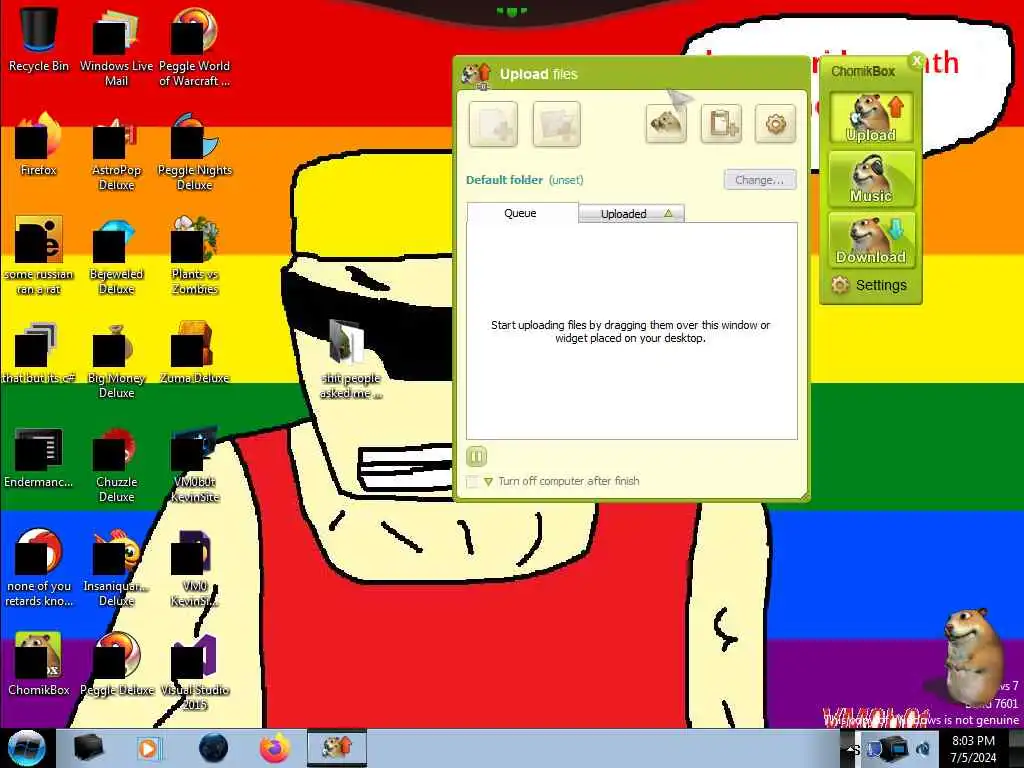1024x768 pixels.
Task: Select Big Money Deluxe desktop icon
Action: click(116, 360)
